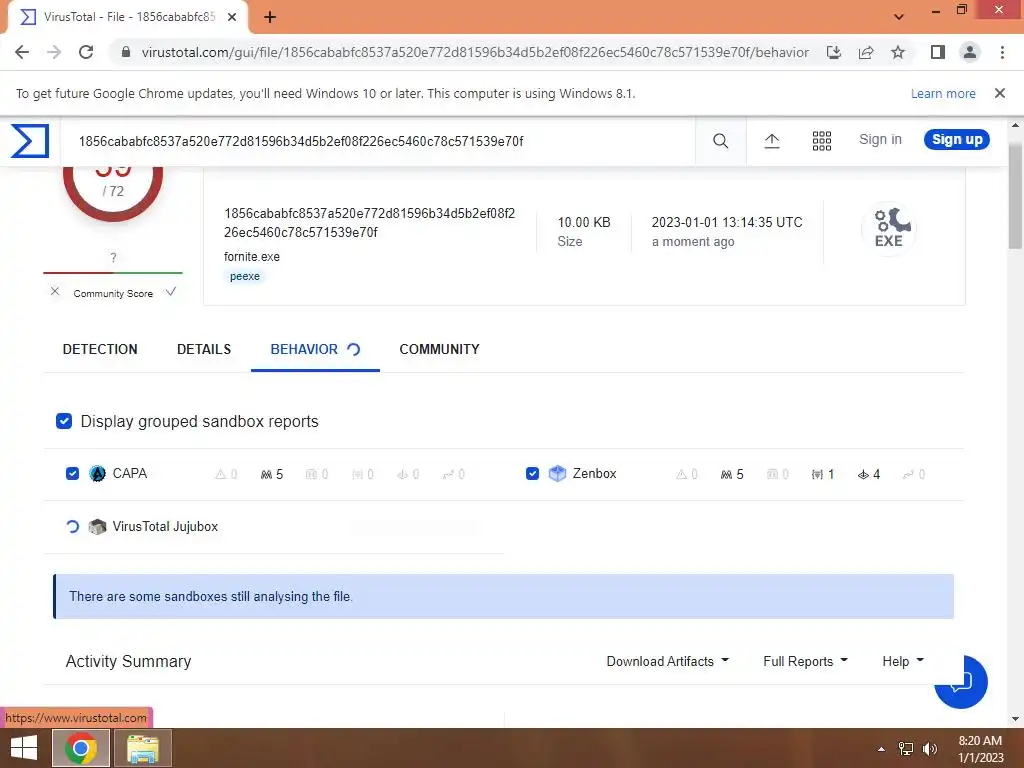1024x768 pixels.
Task: Click the search magnifier icon
Action: pyautogui.click(x=720, y=140)
